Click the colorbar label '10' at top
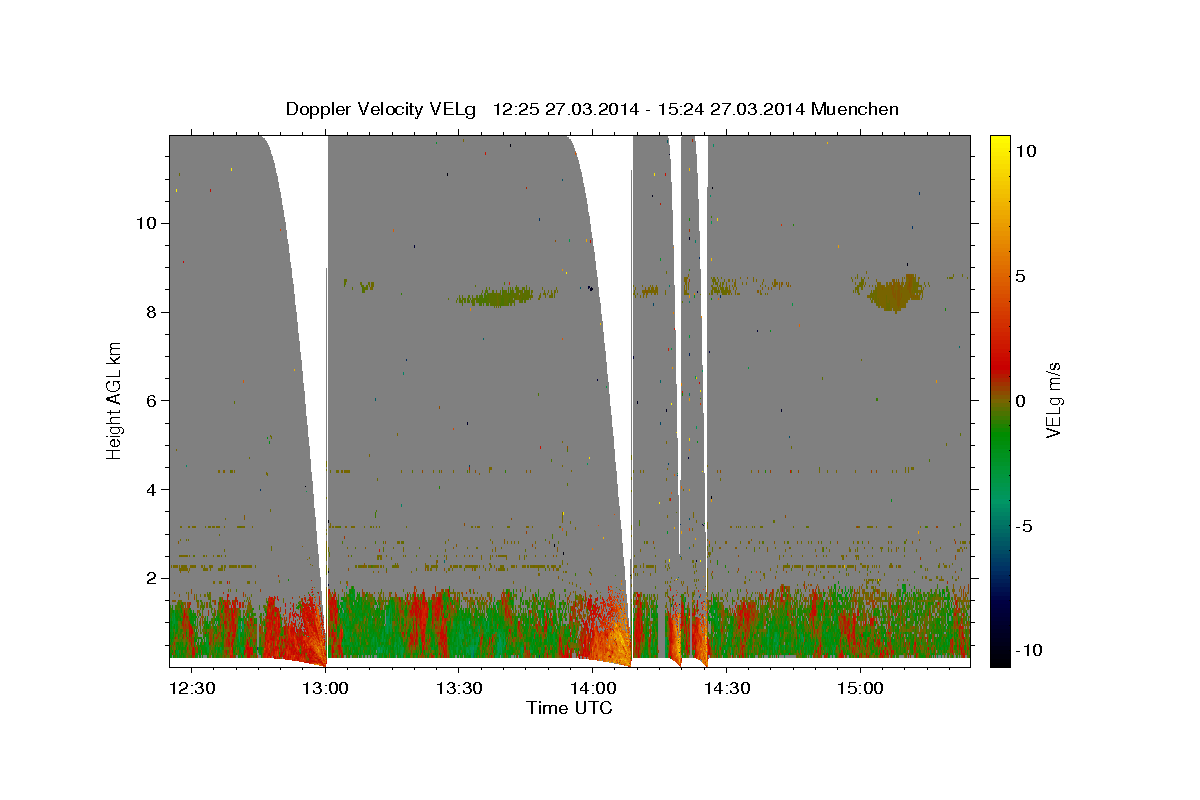The height and width of the screenshot is (800, 1200). [1026, 150]
